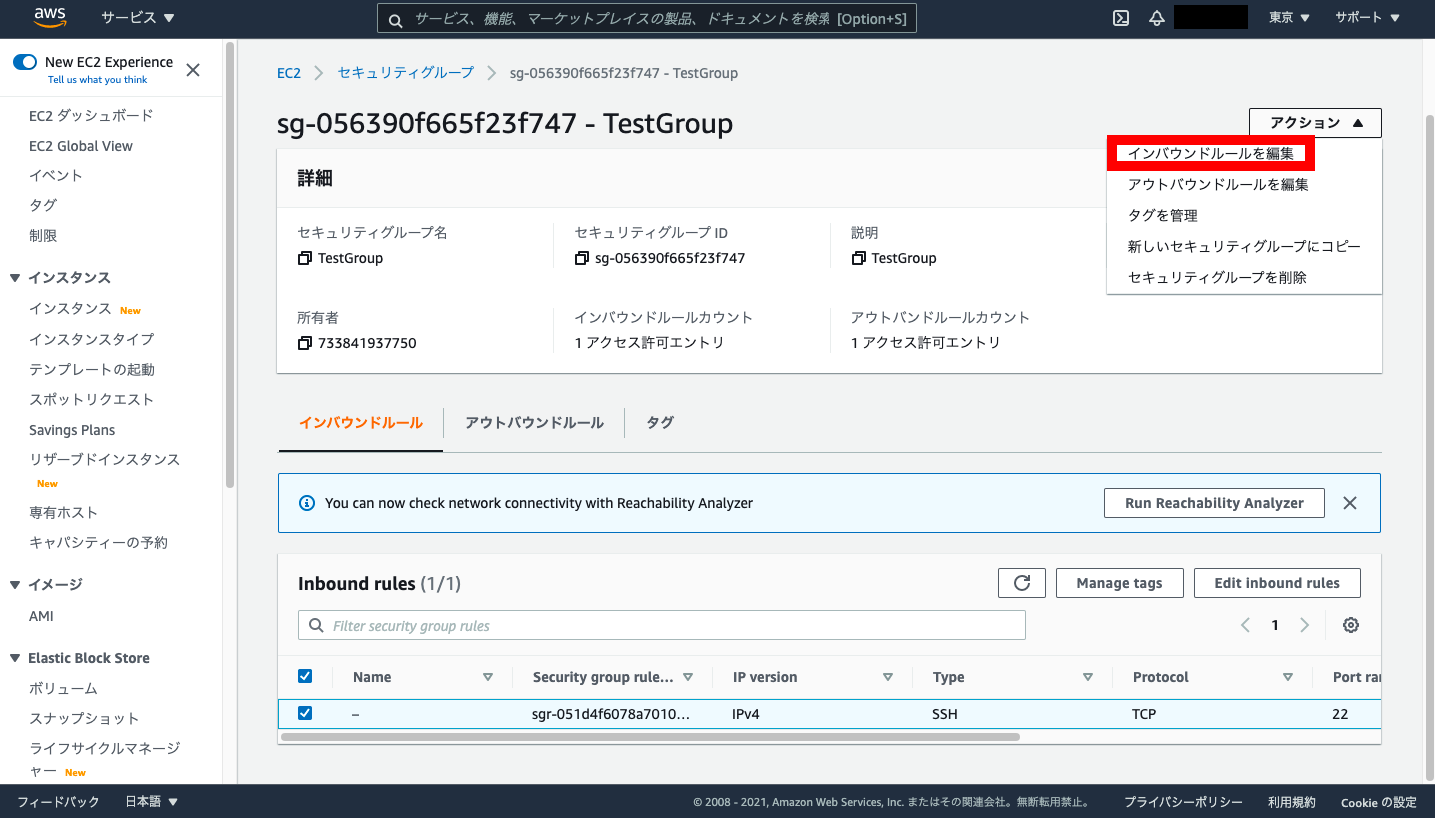The width and height of the screenshot is (1435, 818).
Task: Open the 利用規約 footer link
Action: click(x=1292, y=802)
